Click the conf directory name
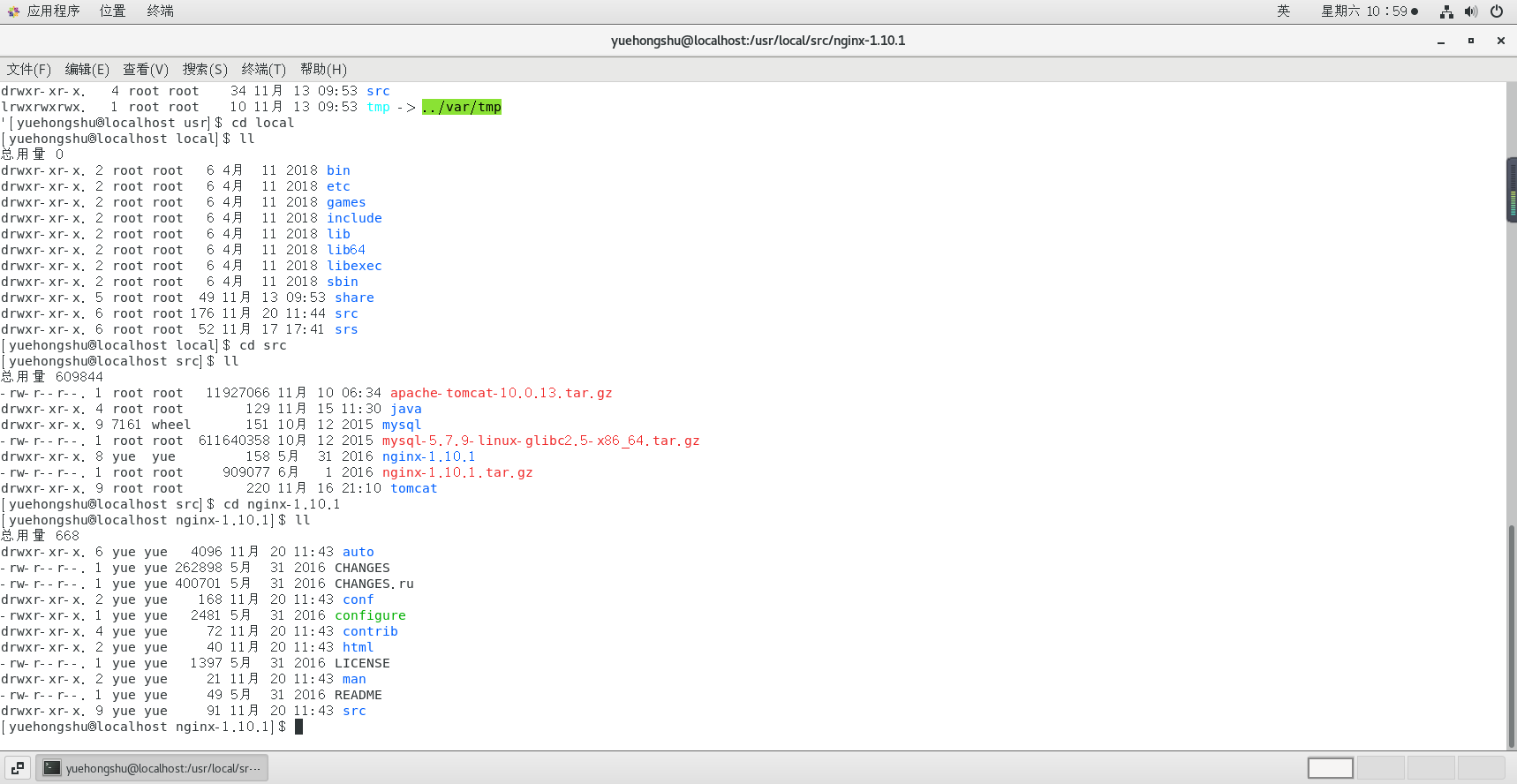The image size is (1517, 784). (358, 599)
